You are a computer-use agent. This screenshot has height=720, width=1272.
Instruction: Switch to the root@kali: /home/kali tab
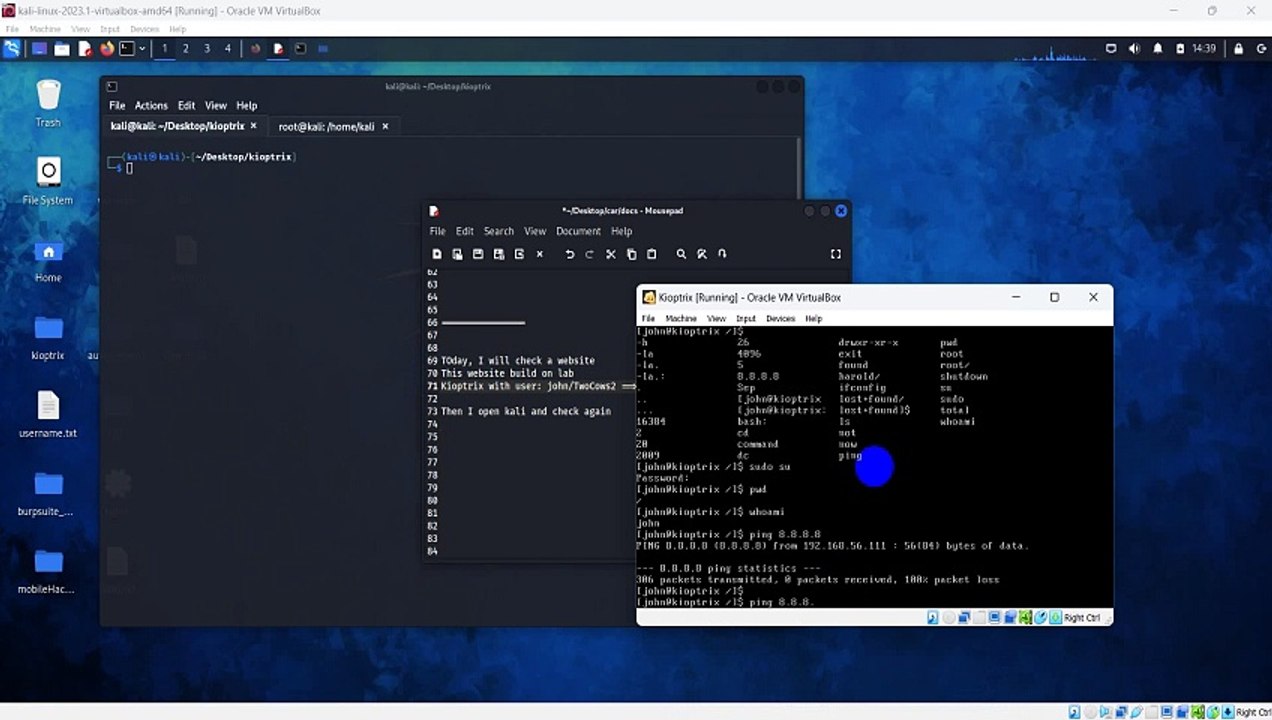pyautogui.click(x=326, y=126)
